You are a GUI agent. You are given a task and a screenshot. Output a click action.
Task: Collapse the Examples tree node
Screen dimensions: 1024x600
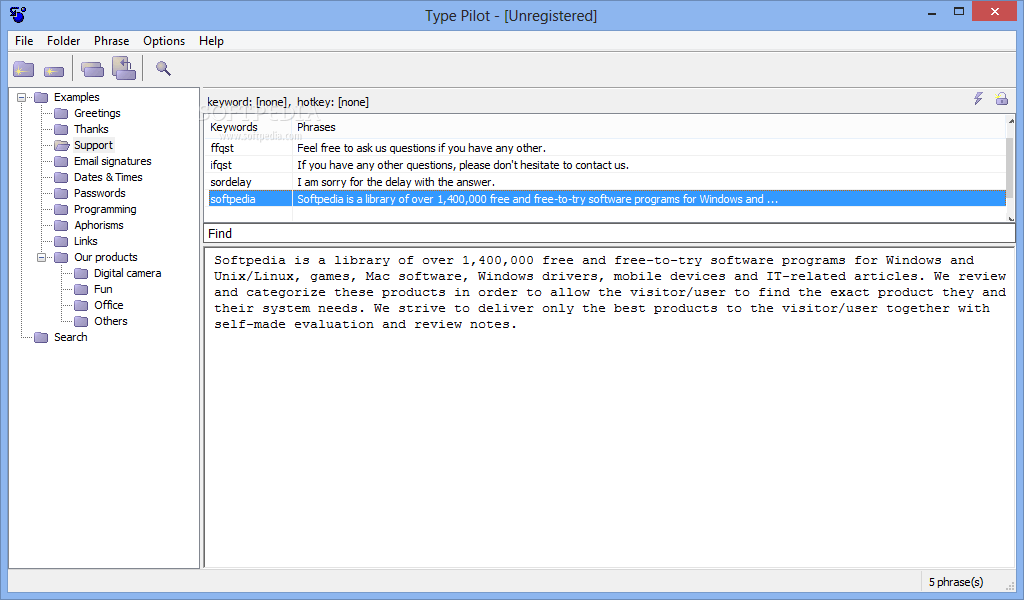coord(22,97)
